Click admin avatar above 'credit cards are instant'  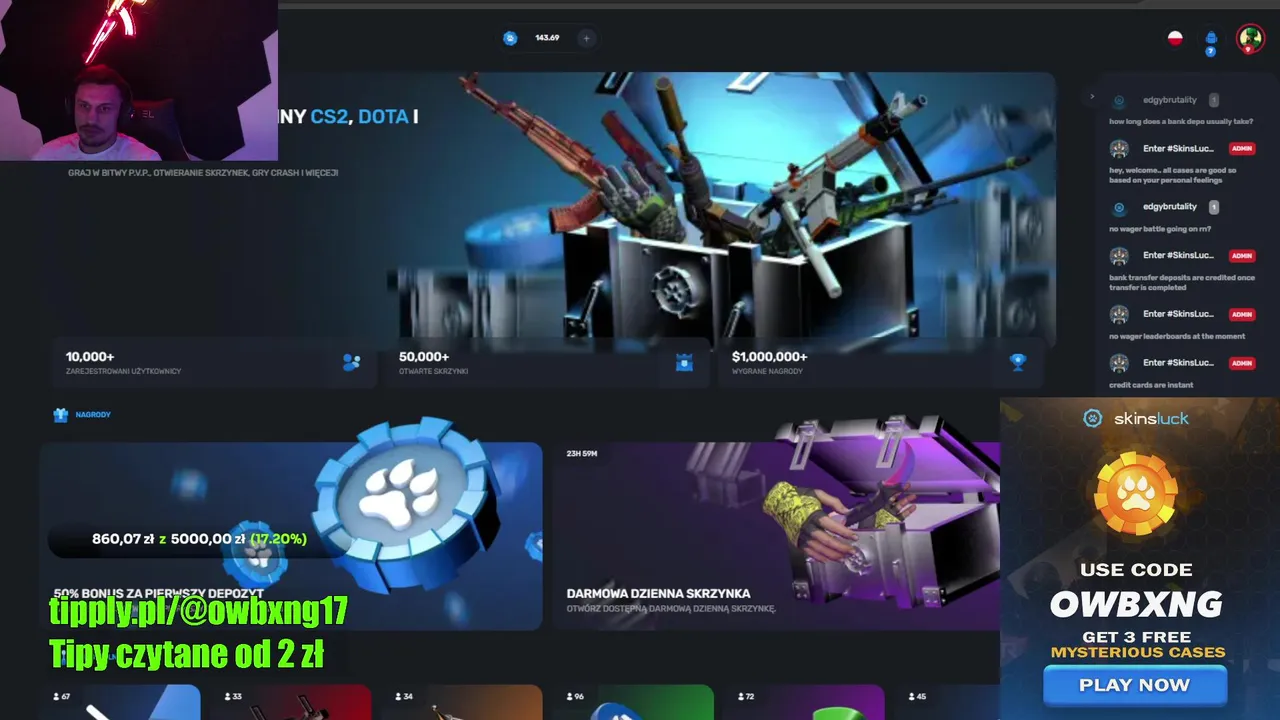click(x=1119, y=363)
